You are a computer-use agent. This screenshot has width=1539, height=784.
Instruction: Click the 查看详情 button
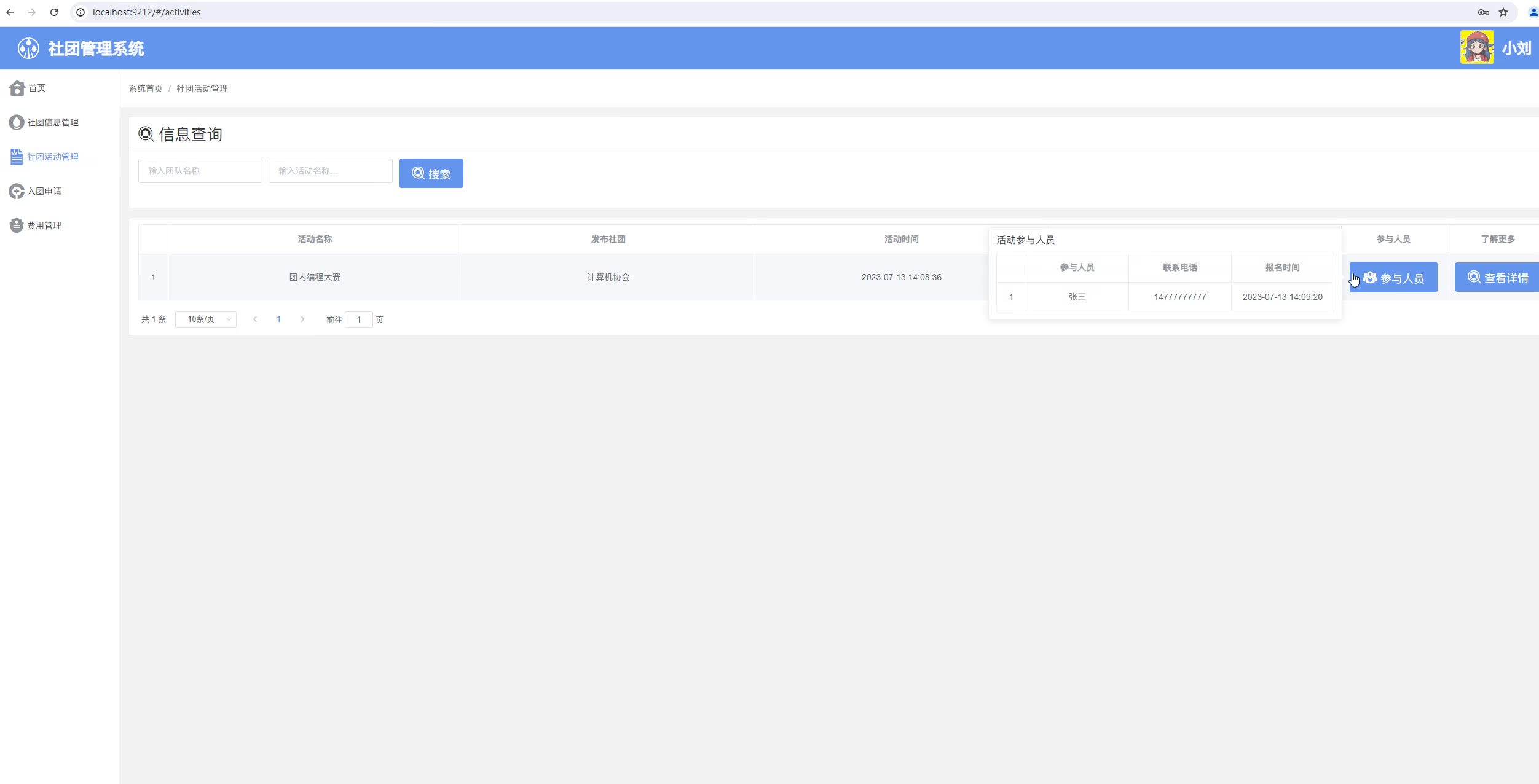1497,278
